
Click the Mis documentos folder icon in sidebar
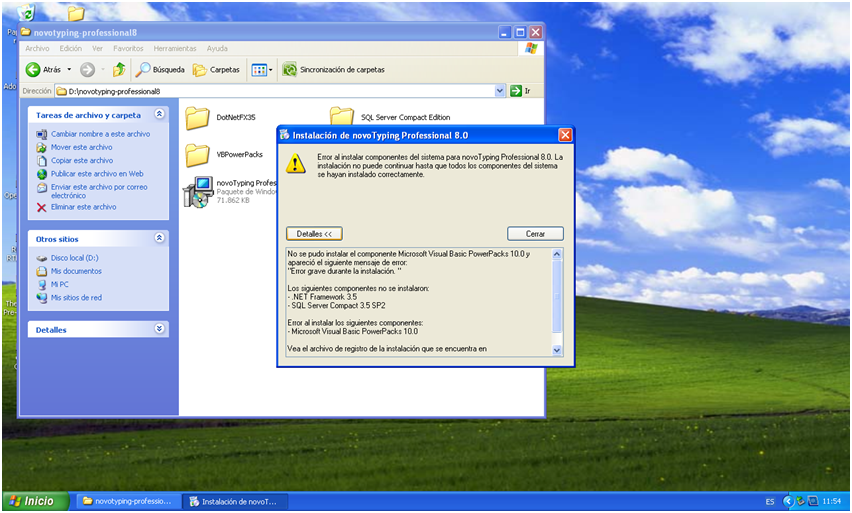[x=41, y=271]
